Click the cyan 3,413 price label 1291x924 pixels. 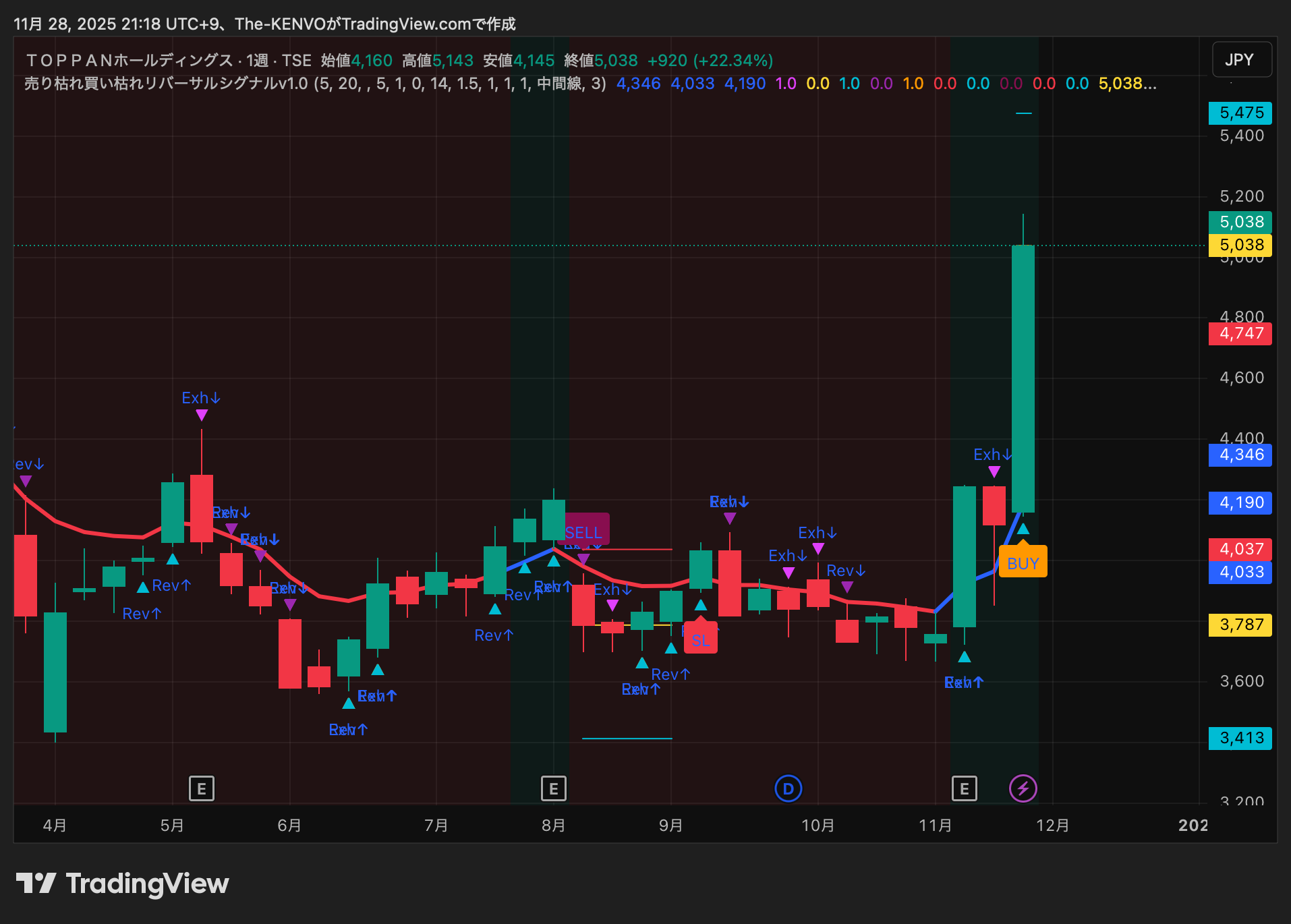point(1240,738)
